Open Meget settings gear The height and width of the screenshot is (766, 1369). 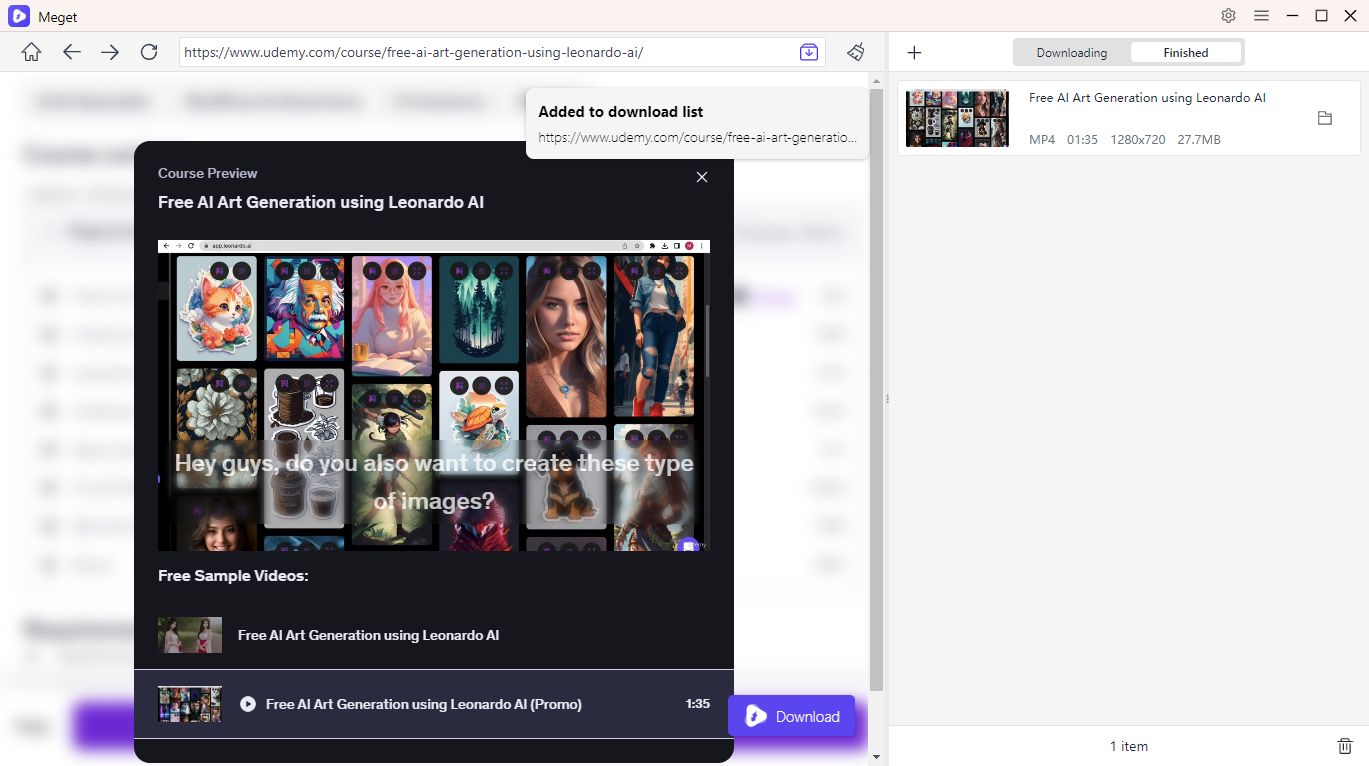point(1229,16)
